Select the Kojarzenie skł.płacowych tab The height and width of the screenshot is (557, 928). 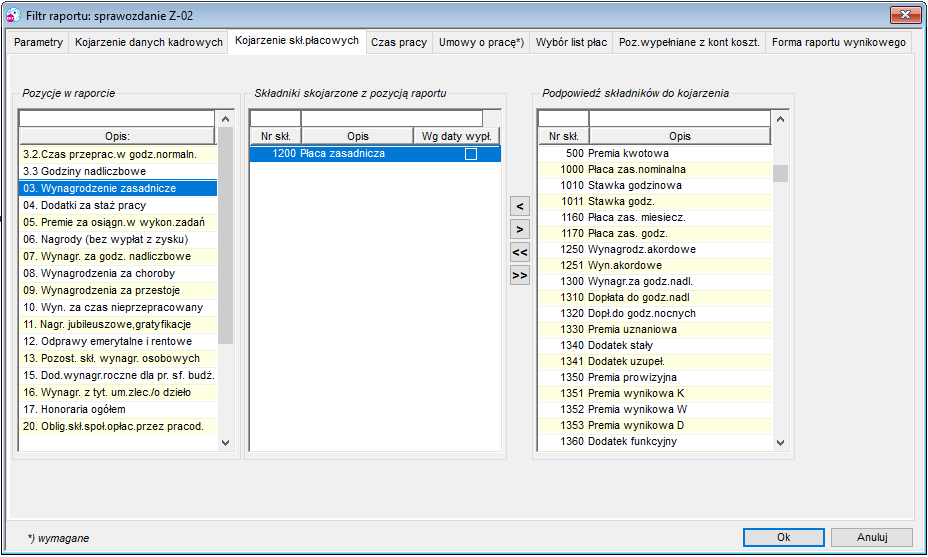(x=297, y=41)
